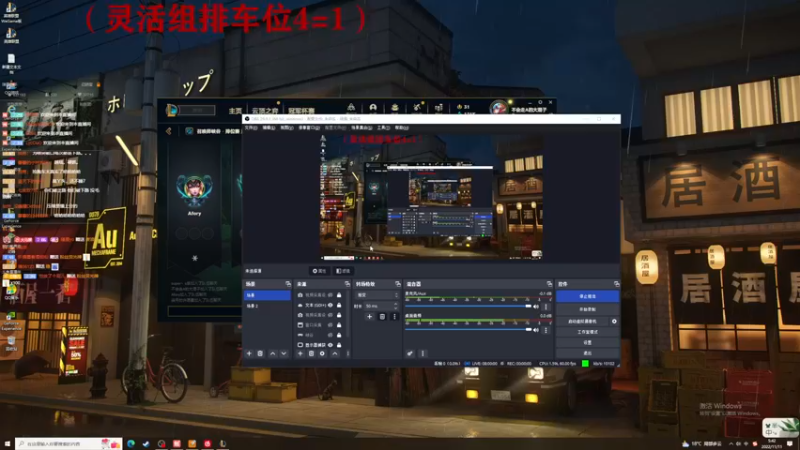Open OBS 视图 menu
This screenshot has width=800, height=450.
point(286,128)
